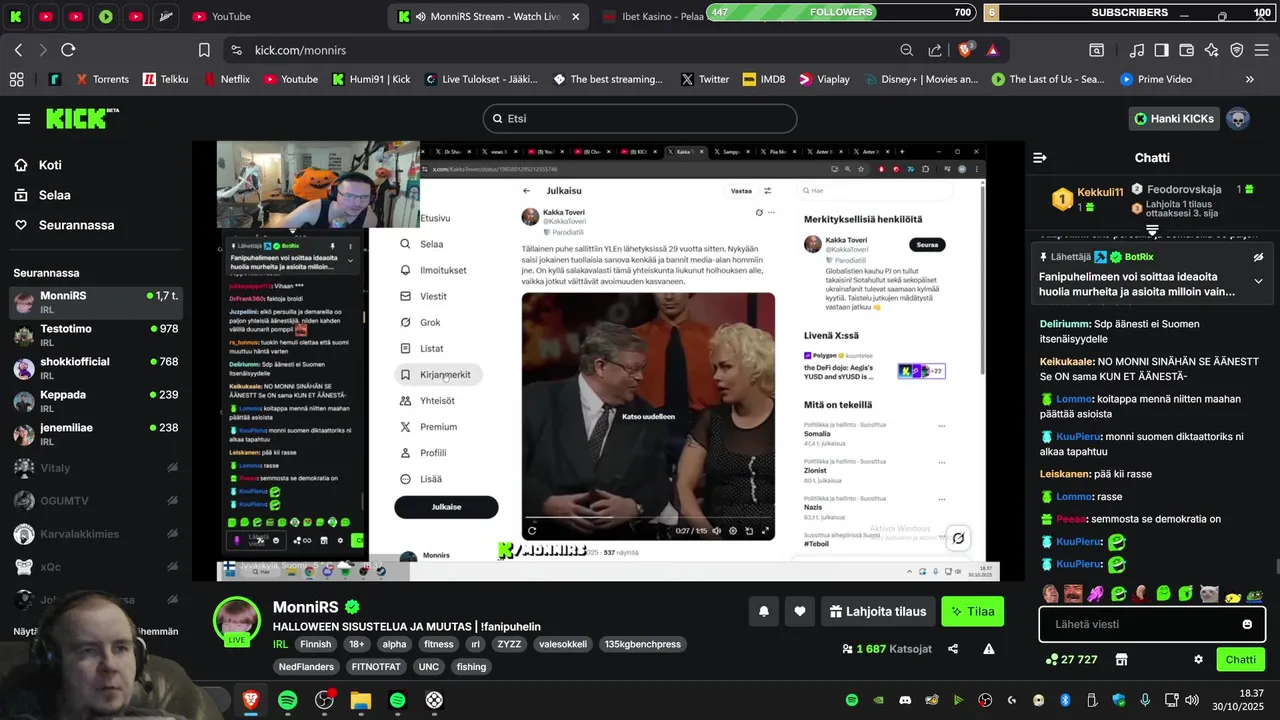
Task: Open the Brave Rewards triangle icon
Action: tap(993, 50)
